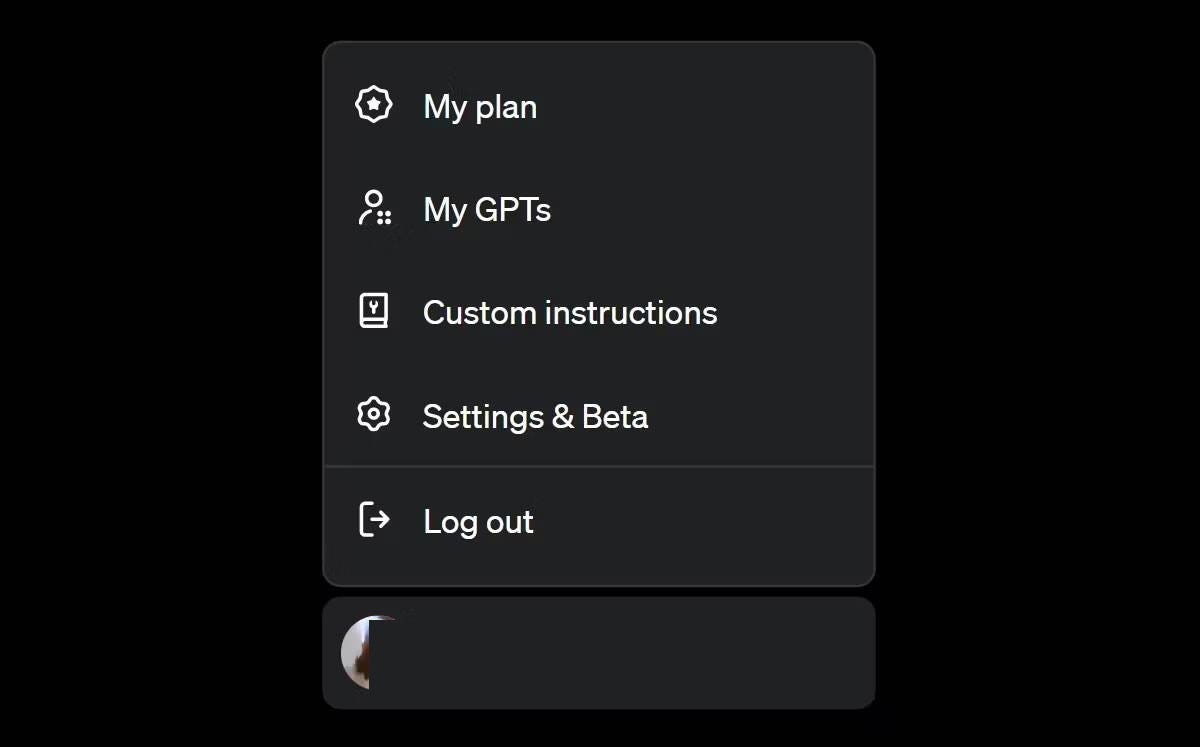Click the word "Beta" in the settings entry

pos(615,416)
